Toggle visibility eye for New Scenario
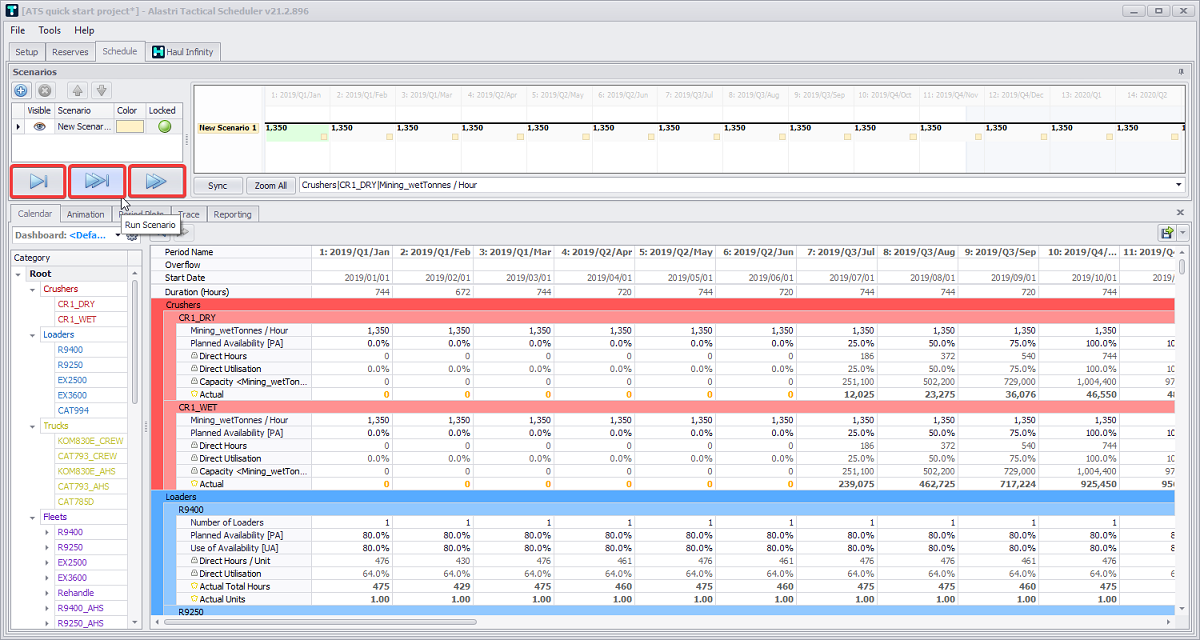Viewport: 1200px width, 640px height. click(x=40, y=127)
